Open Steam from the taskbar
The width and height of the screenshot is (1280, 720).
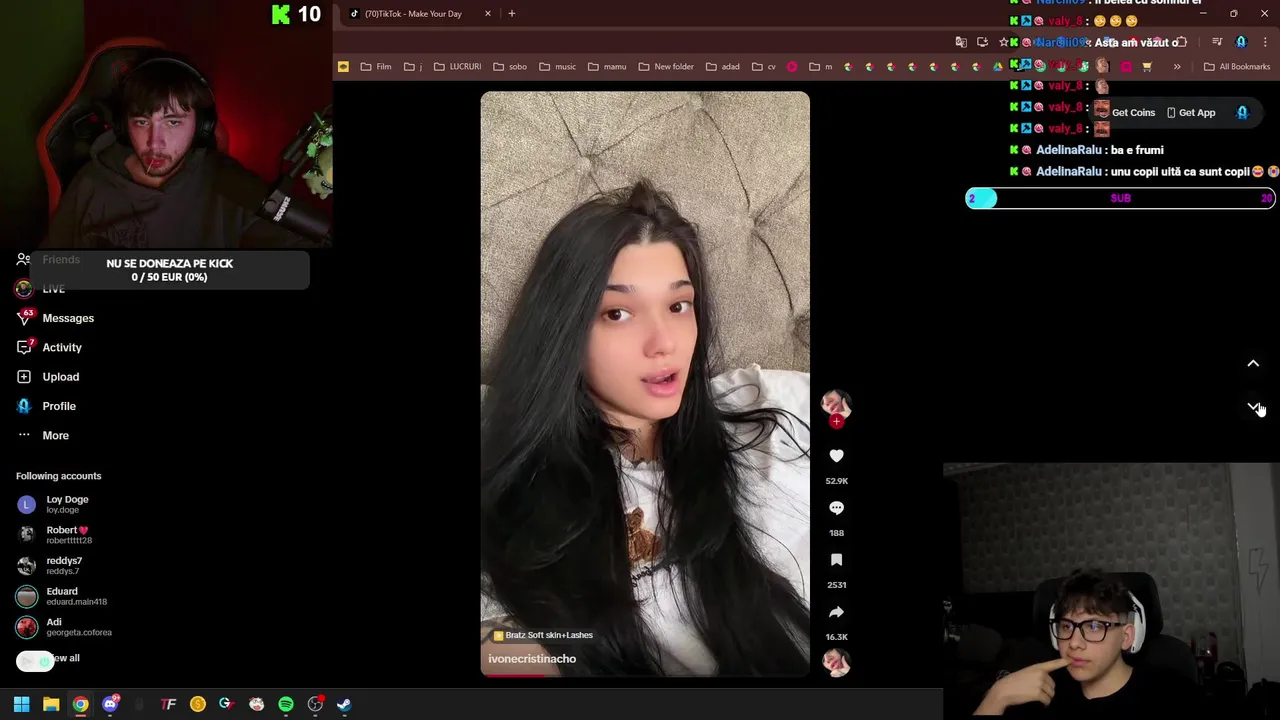[x=344, y=704]
